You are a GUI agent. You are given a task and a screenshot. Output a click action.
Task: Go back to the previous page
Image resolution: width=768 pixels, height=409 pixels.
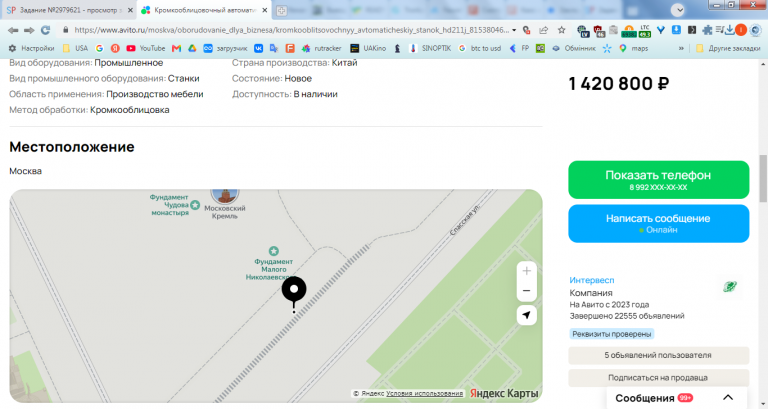tap(13, 30)
